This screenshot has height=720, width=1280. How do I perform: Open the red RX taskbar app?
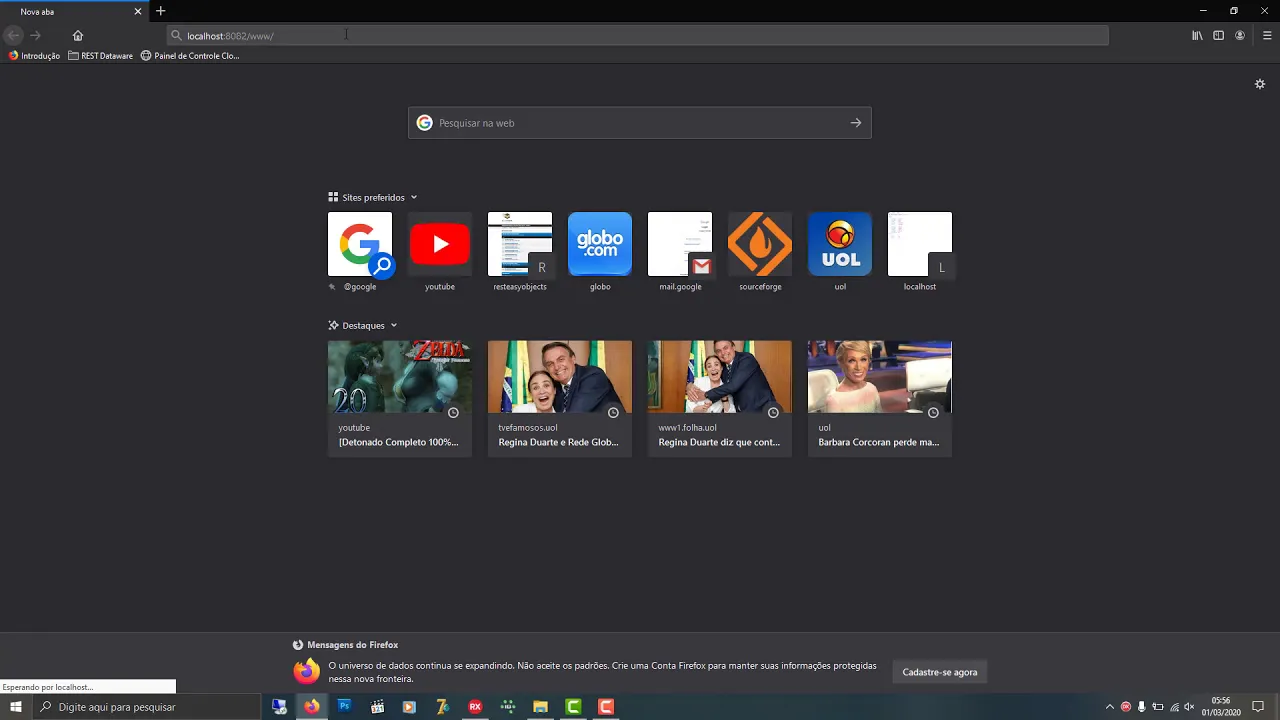pos(475,707)
